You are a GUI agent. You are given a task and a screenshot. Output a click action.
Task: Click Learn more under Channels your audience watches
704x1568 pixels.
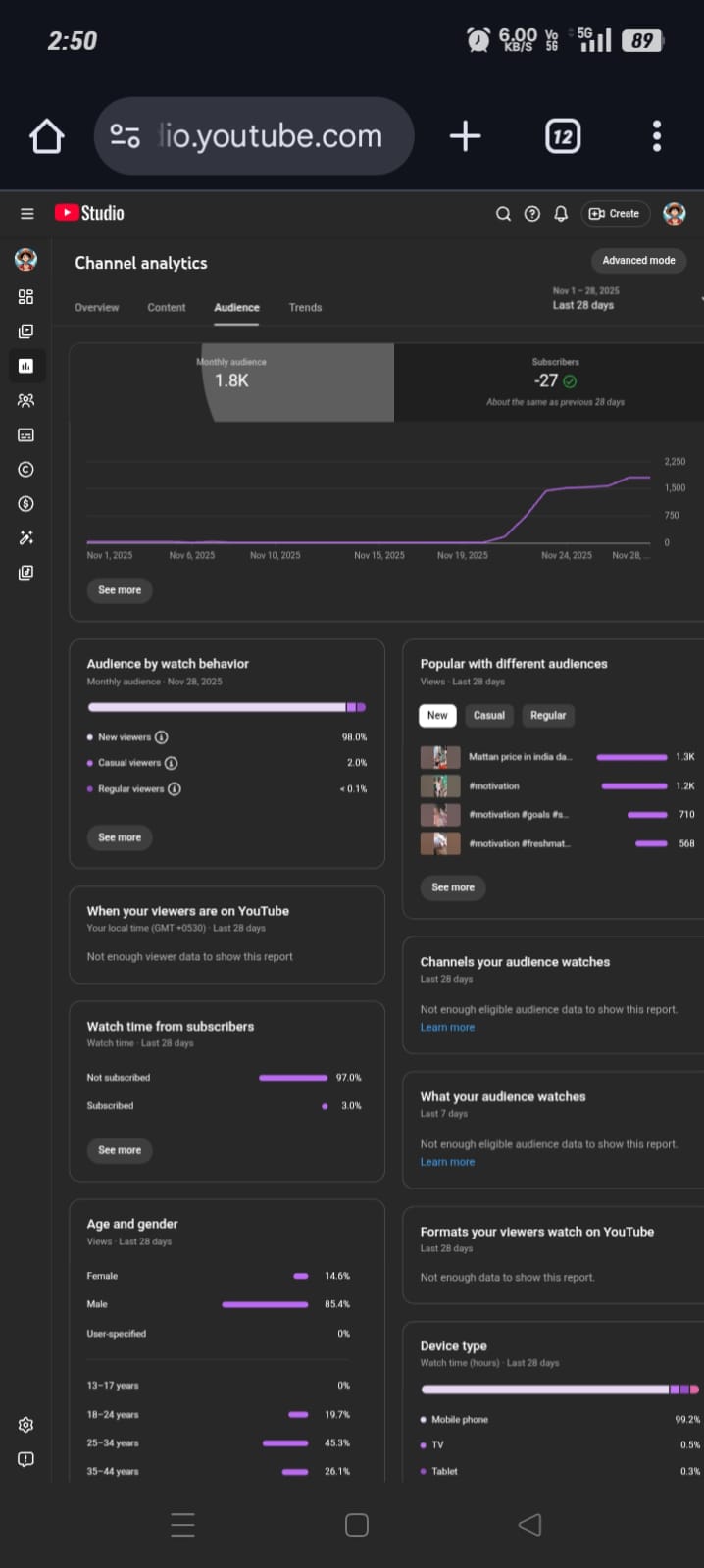pyautogui.click(x=447, y=1027)
